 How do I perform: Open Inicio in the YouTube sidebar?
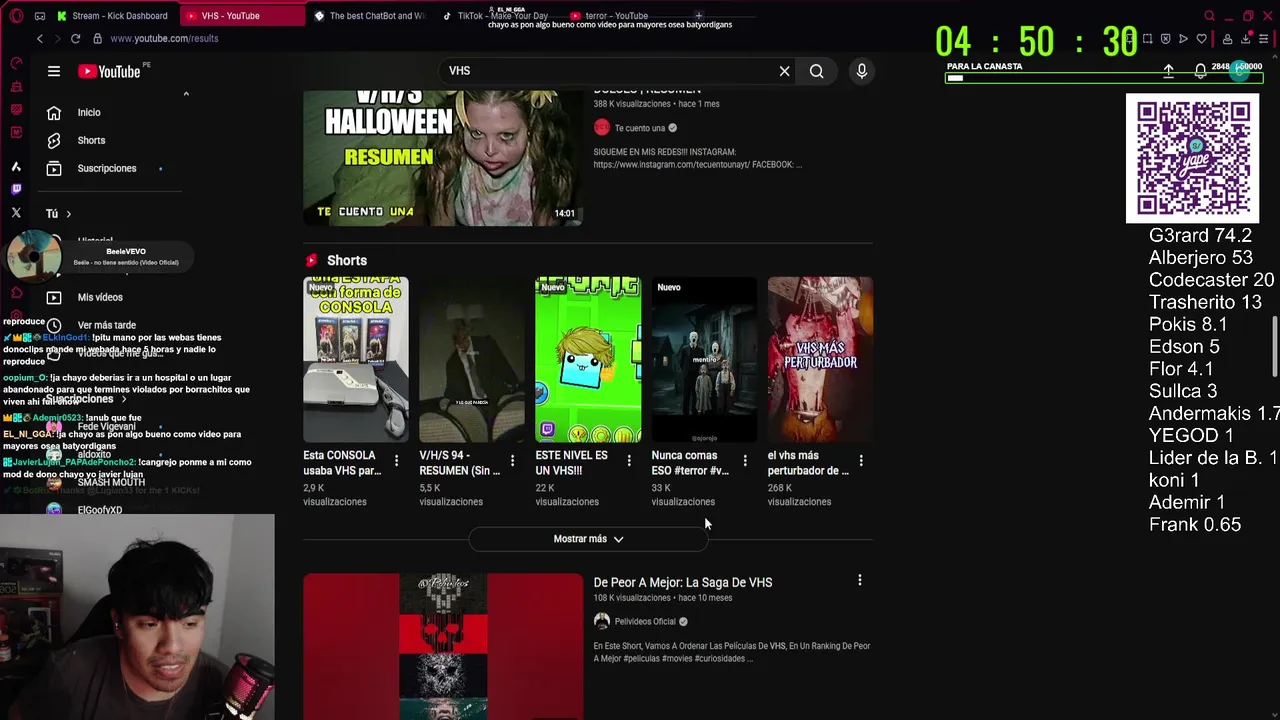point(90,112)
